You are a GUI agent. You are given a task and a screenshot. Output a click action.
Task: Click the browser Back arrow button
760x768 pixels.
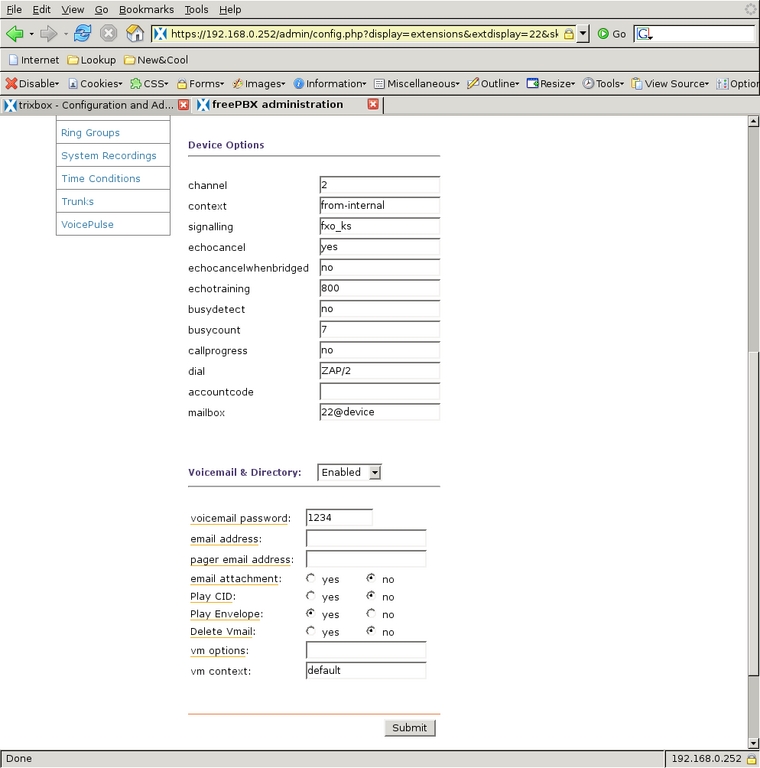click(14, 33)
